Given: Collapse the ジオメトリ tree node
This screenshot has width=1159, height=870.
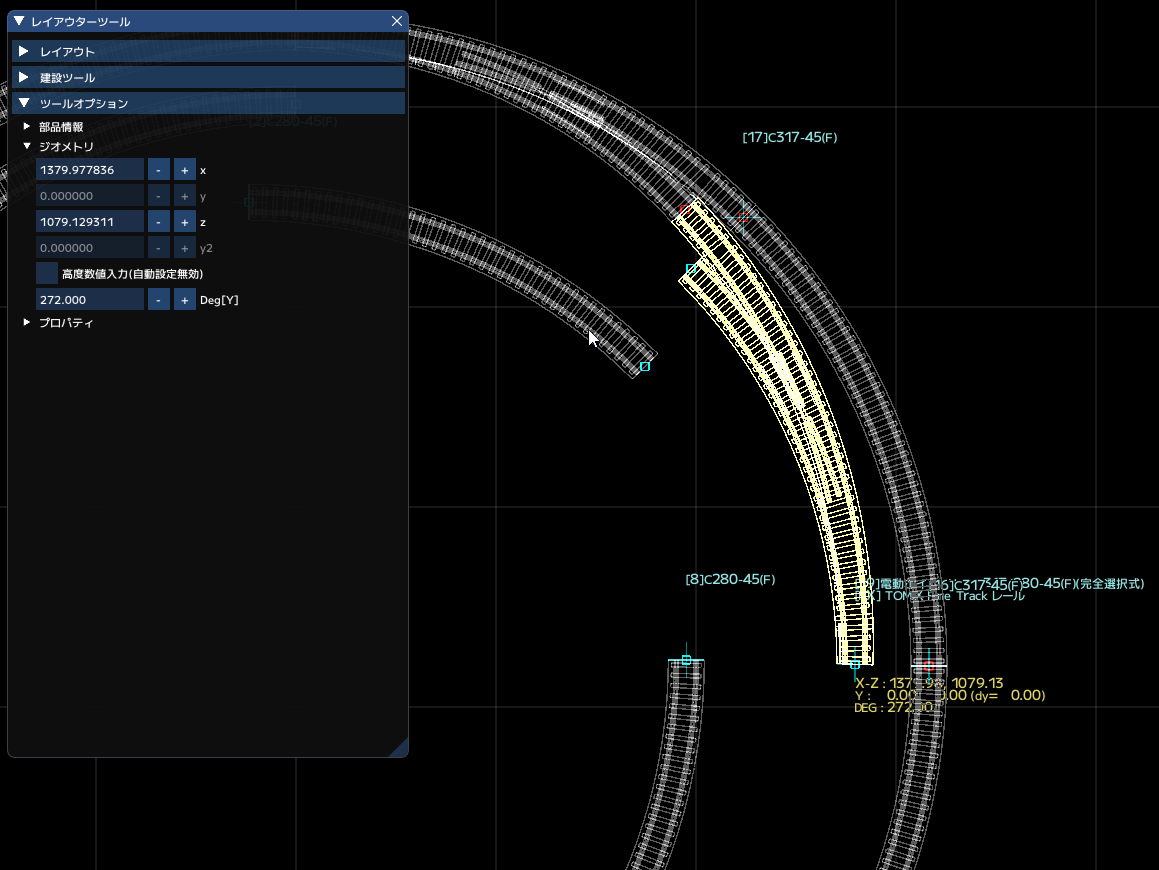Looking at the screenshot, I should (x=27, y=146).
